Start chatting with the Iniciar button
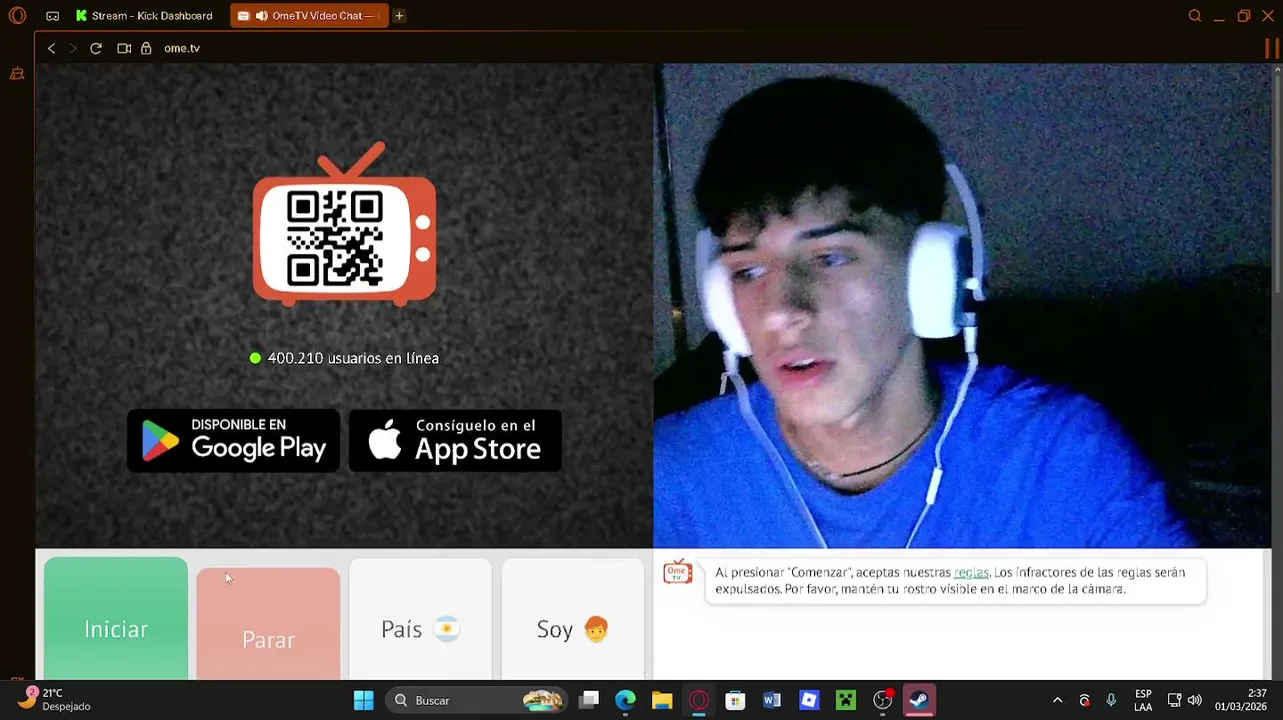Screen dimensions: 1283x720 (116, 619)
